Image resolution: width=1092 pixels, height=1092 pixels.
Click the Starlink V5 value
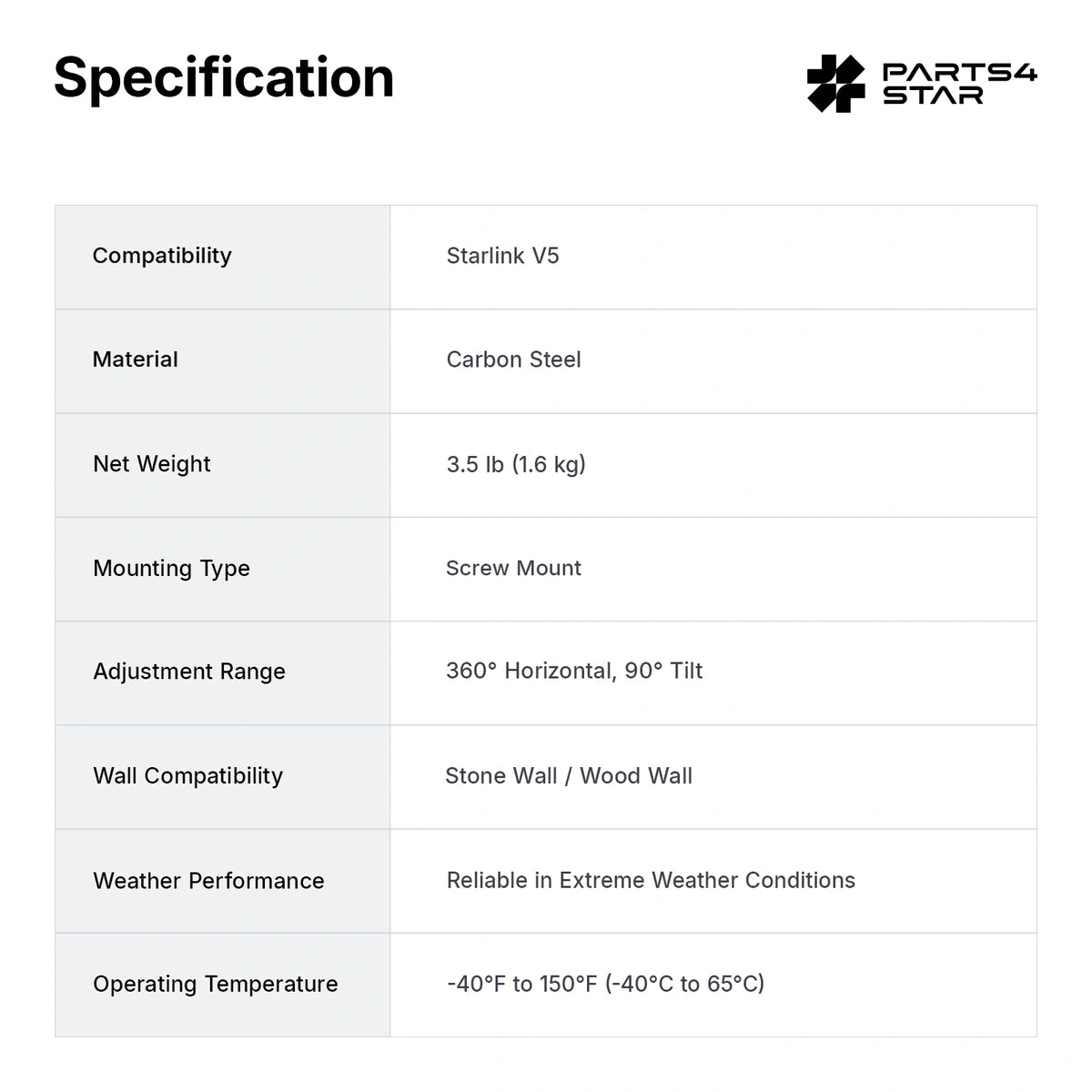[502, 256]
